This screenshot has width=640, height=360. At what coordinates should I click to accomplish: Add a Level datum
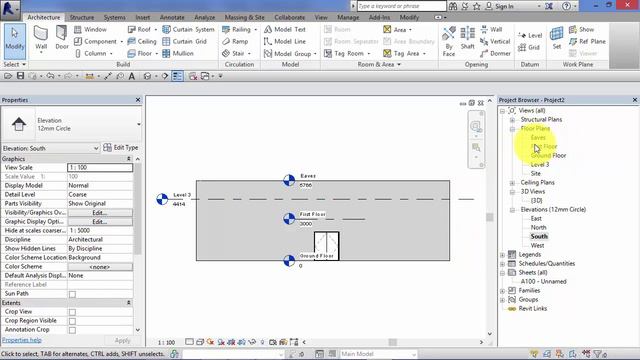pyautogui.click(x=530, y=36)
